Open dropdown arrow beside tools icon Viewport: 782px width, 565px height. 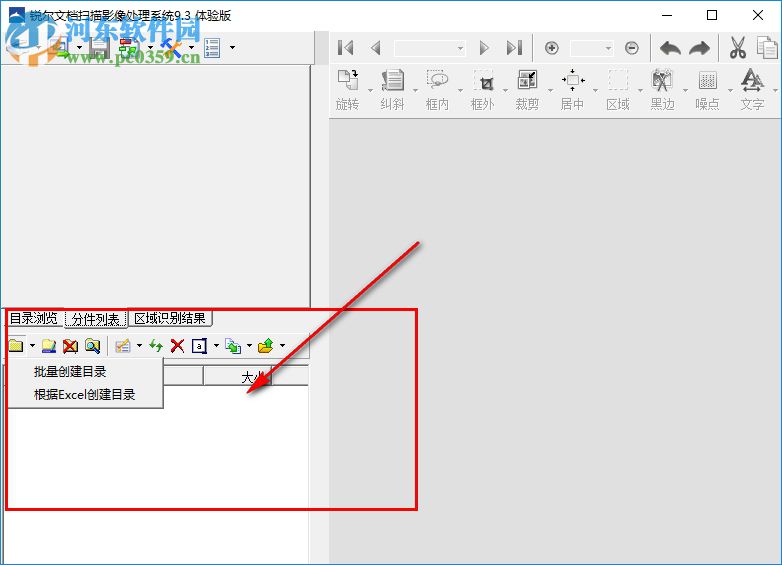coord(191,48)
